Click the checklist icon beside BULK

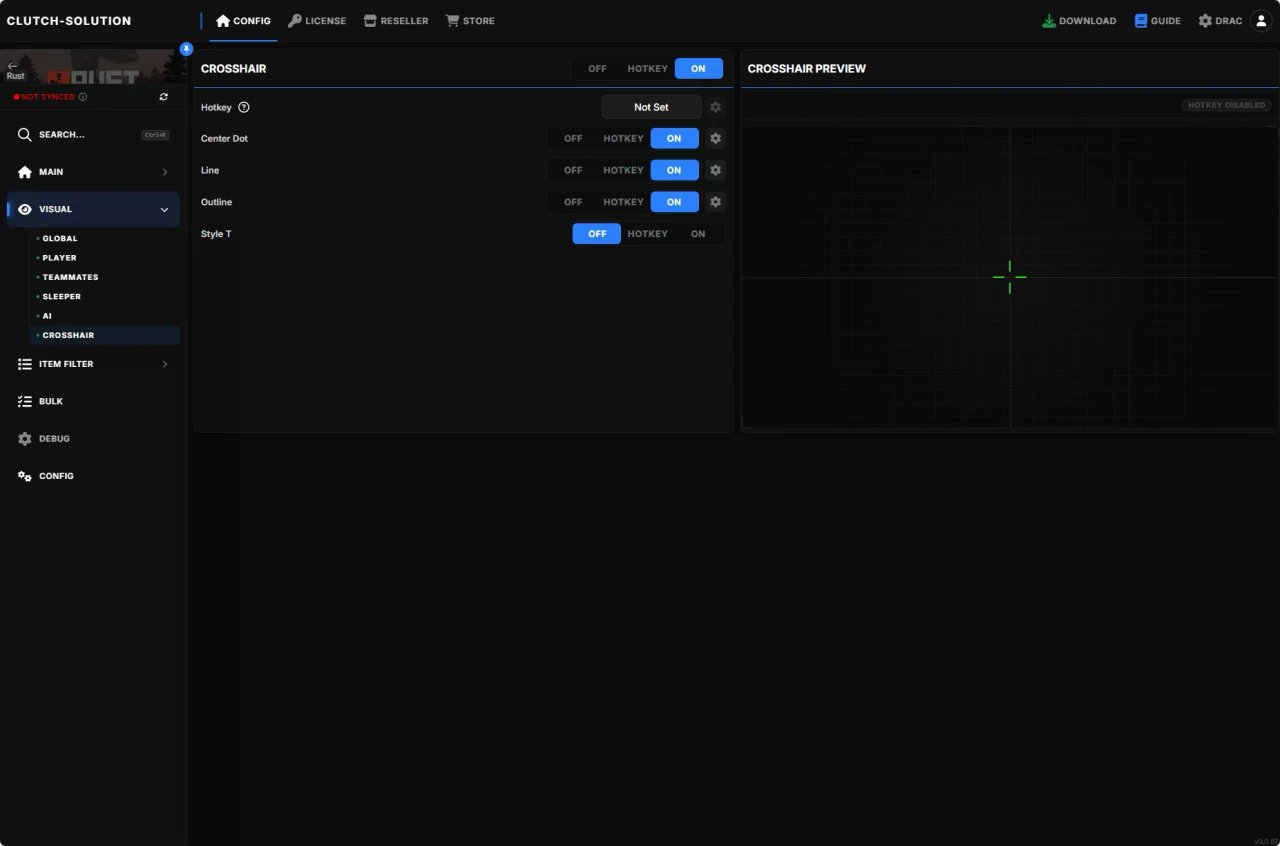click(25, 401)
